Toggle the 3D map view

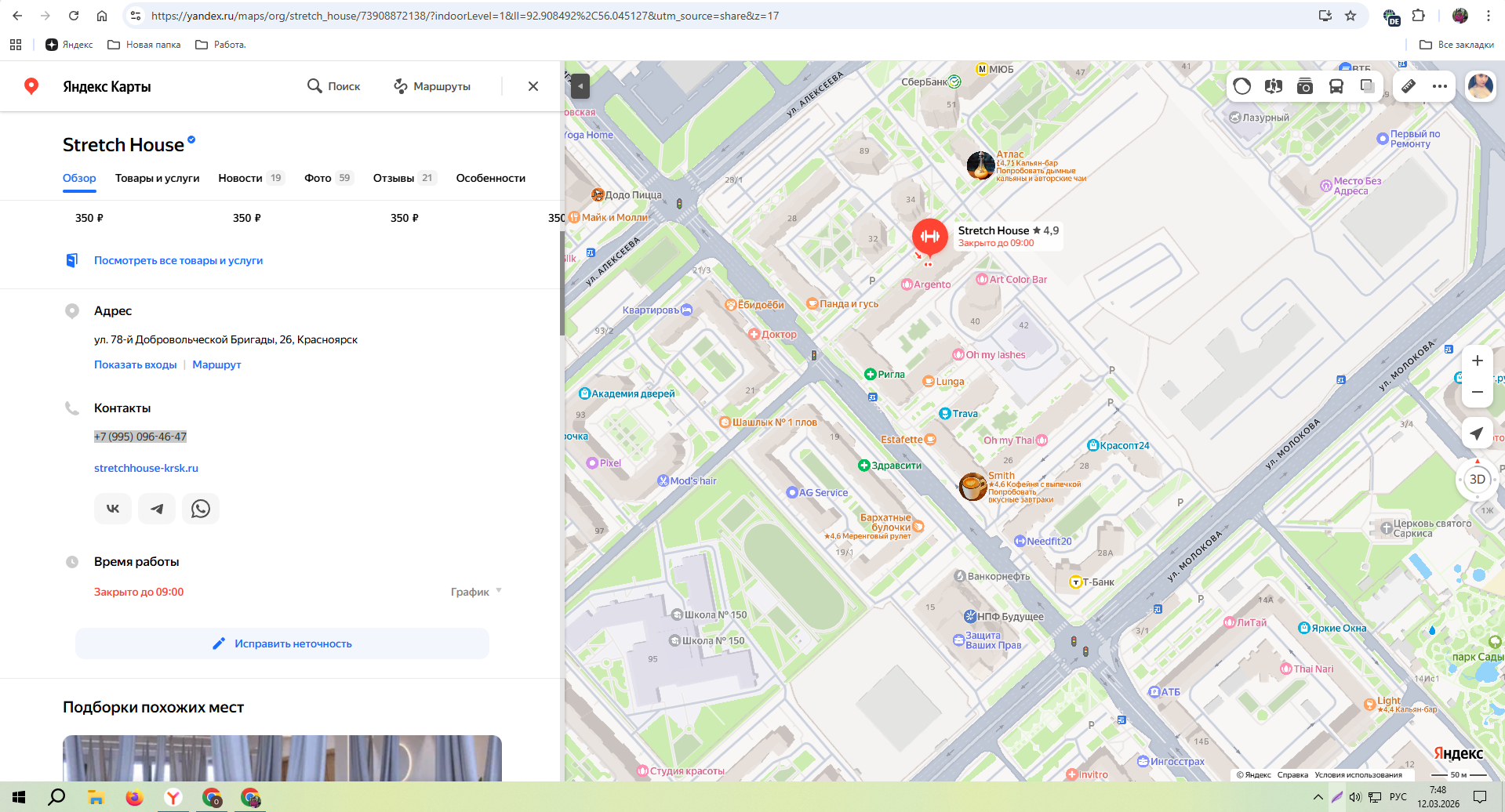point(1477,479)
